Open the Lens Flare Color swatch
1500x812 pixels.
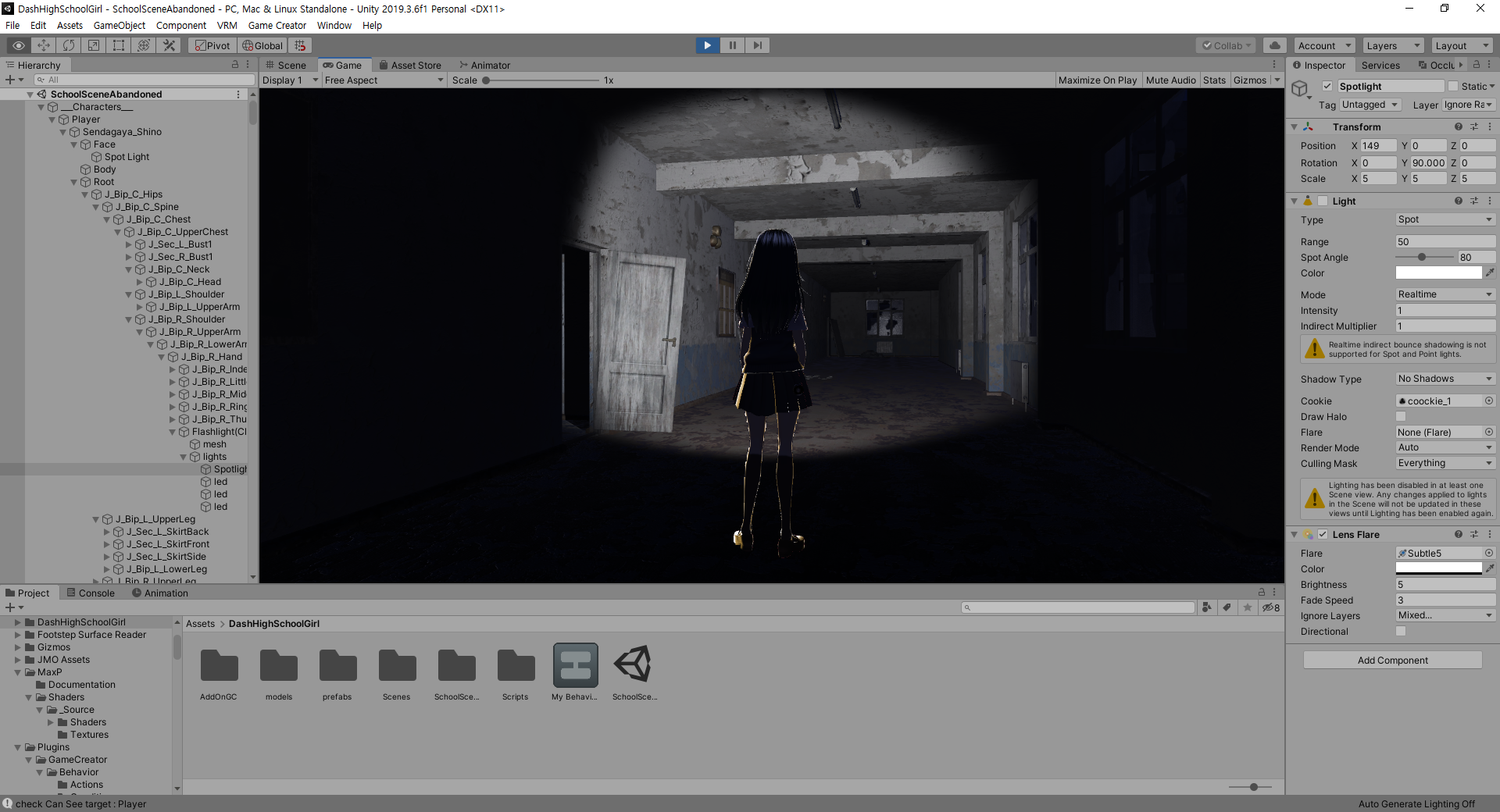pyautogui.click(x=1438, y=568)
